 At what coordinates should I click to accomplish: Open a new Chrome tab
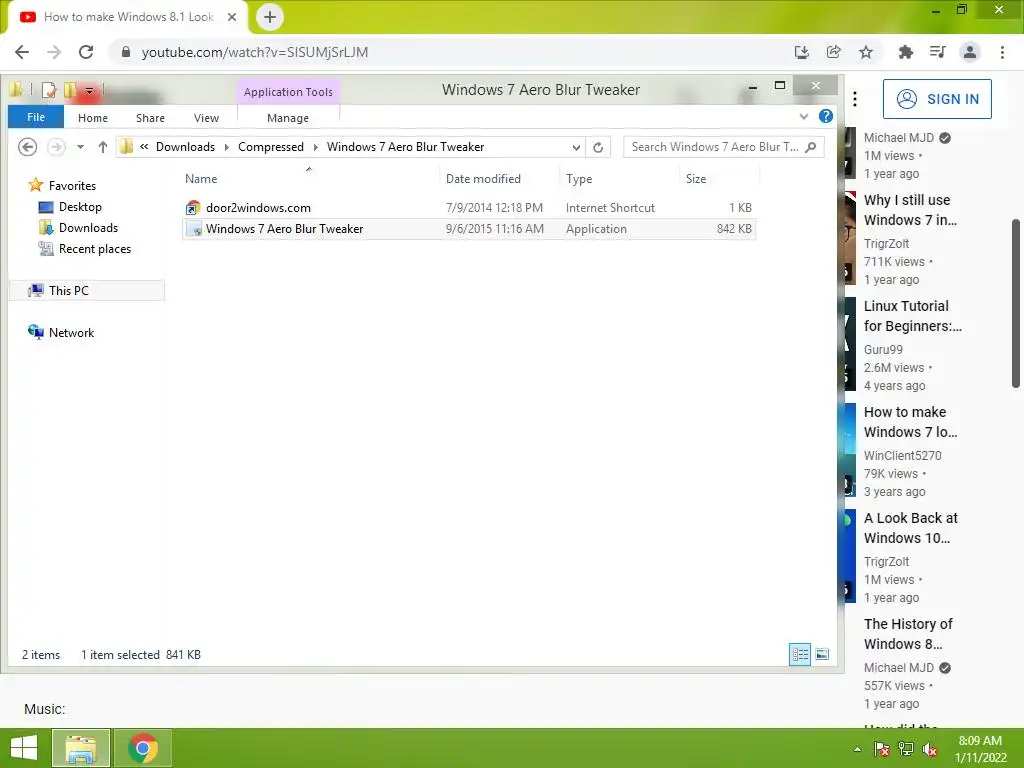click(270, 17)
